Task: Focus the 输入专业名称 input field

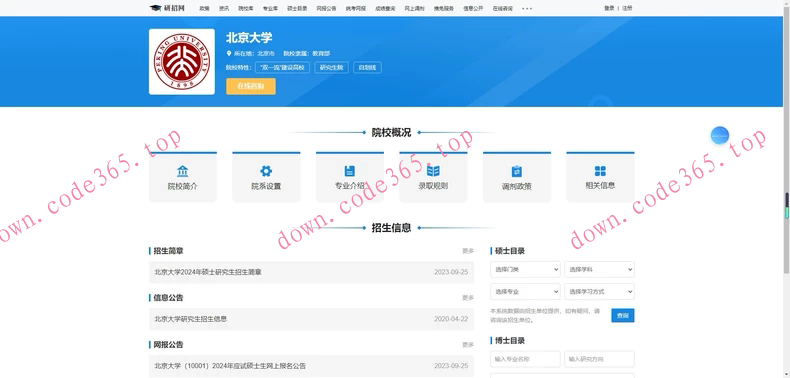Action: [525, 359]
